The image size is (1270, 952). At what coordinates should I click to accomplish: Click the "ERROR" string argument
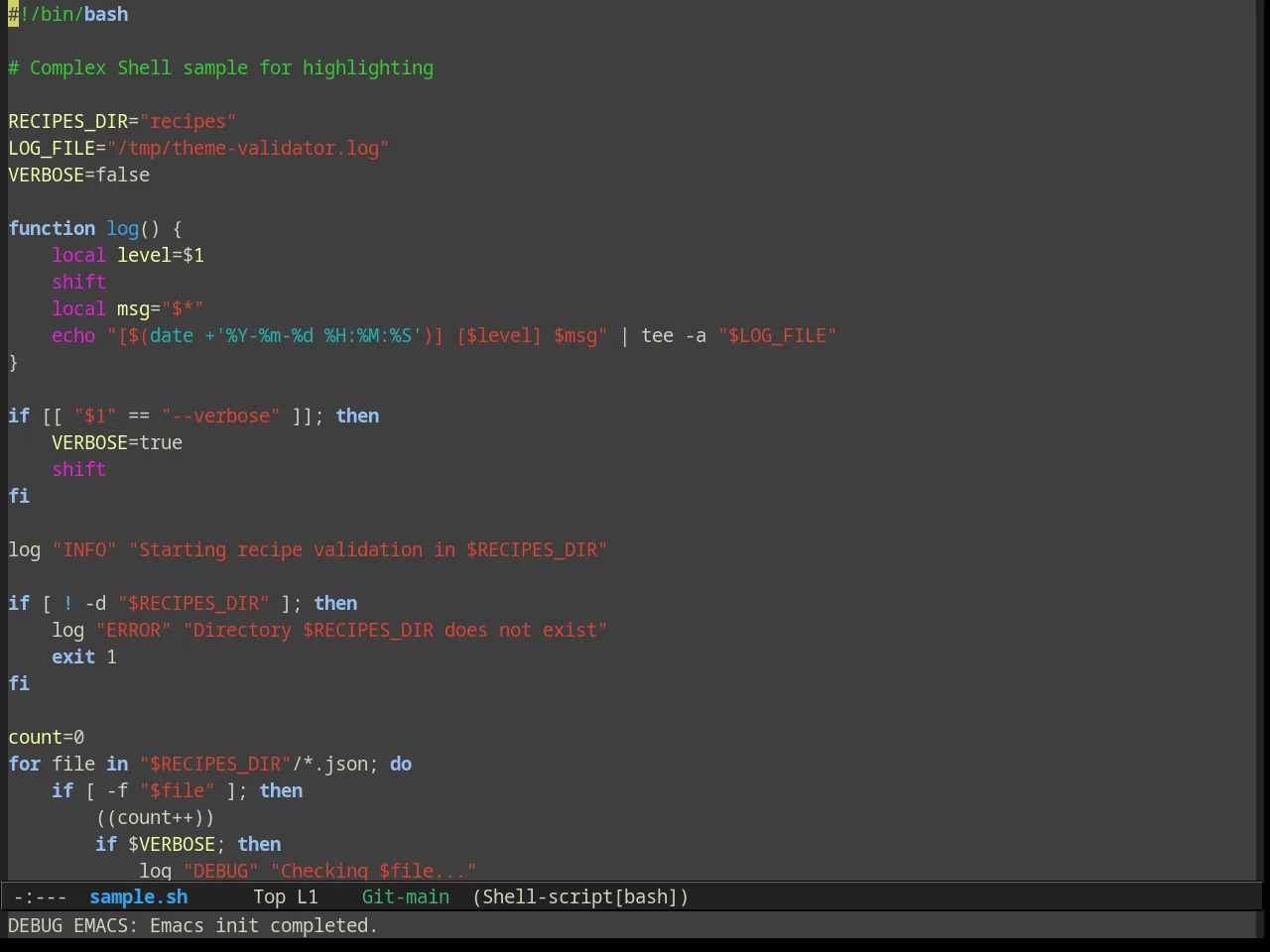click(x=134, y=630)
